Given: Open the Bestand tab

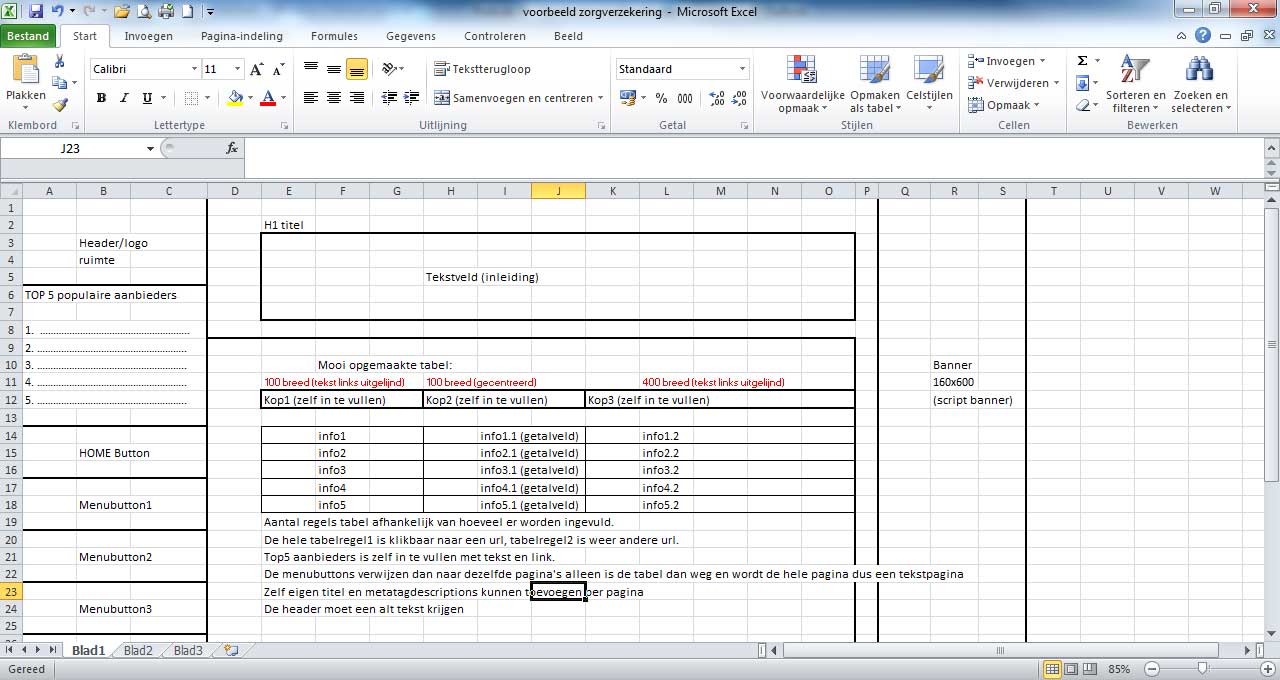Looking at the screenshot, I should tap(28, 36).
